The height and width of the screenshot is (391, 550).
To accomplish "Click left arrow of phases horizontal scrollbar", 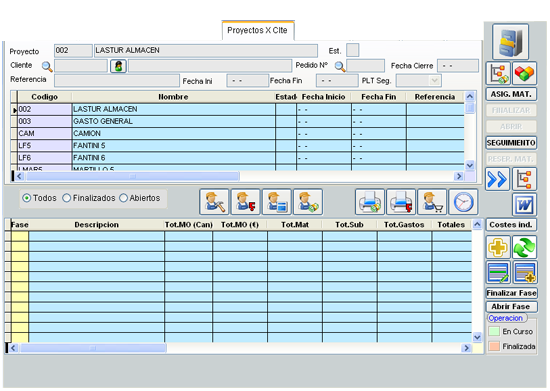I will (x=13, y=348).
